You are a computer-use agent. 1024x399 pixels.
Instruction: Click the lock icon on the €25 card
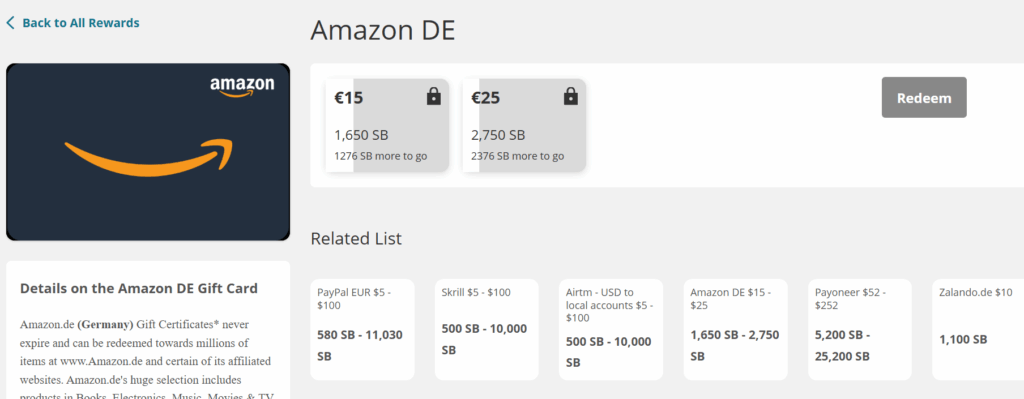[571, 97]
